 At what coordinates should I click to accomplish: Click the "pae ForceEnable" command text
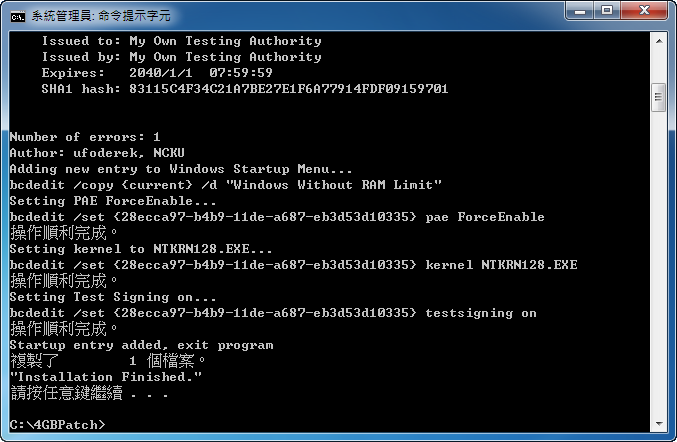click(484, 217)
